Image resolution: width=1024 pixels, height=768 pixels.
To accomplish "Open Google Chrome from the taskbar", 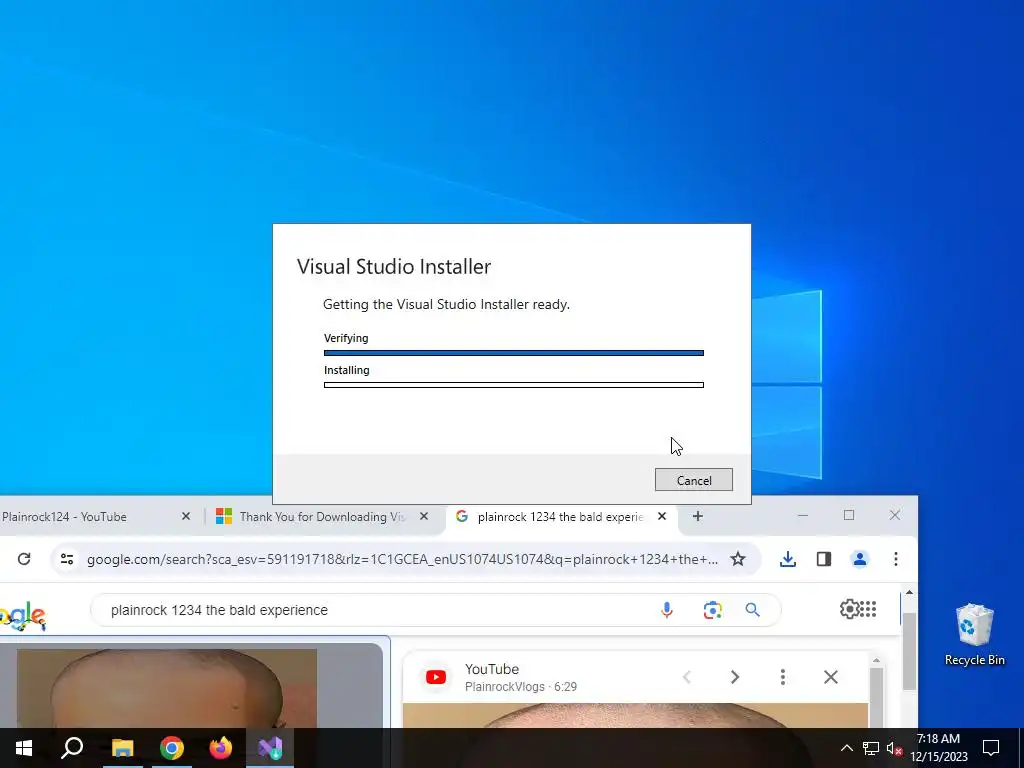I will [172, 748].
